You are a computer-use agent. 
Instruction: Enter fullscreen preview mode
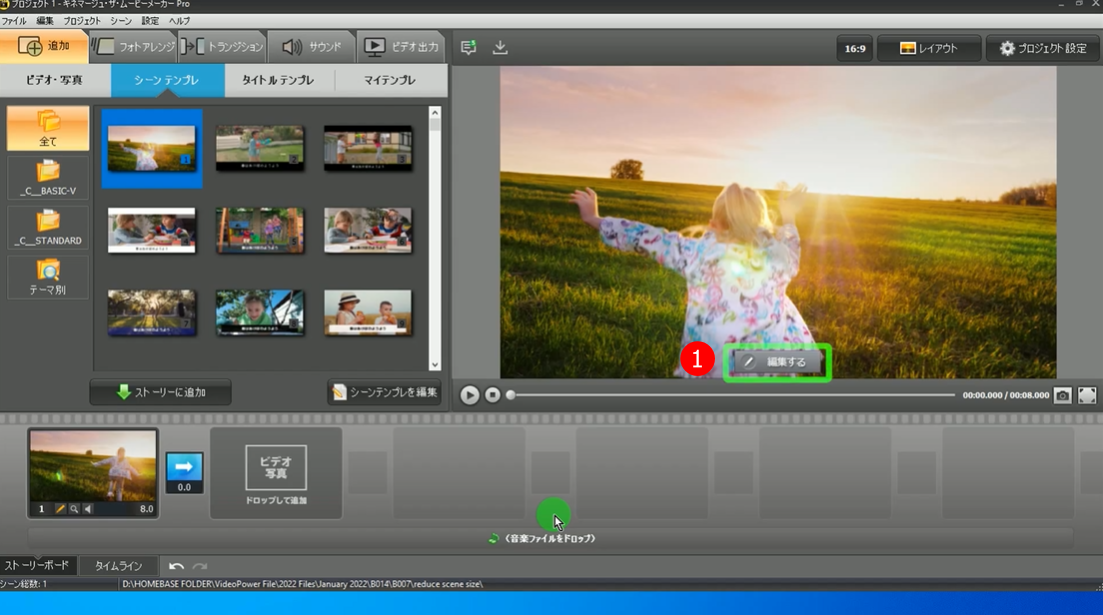[1087, 396]
